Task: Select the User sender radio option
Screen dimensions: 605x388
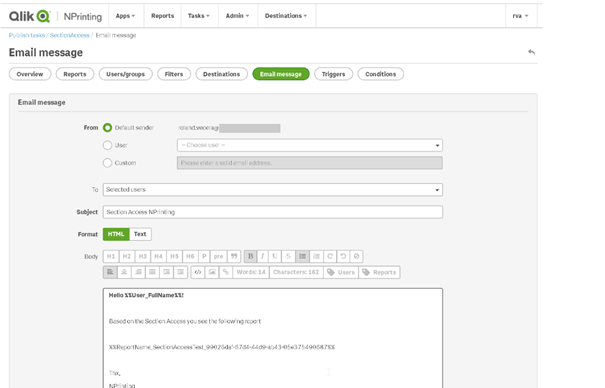Action: 107,145
